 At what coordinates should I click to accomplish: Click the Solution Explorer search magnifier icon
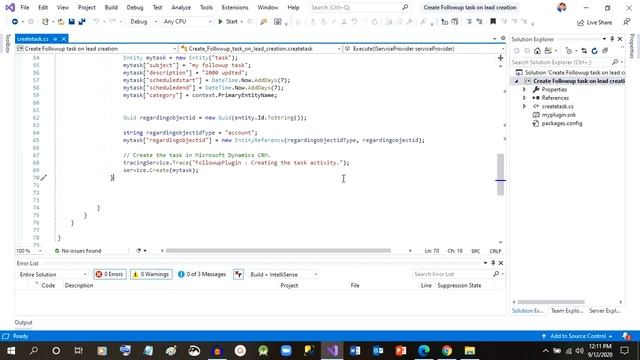615,62
